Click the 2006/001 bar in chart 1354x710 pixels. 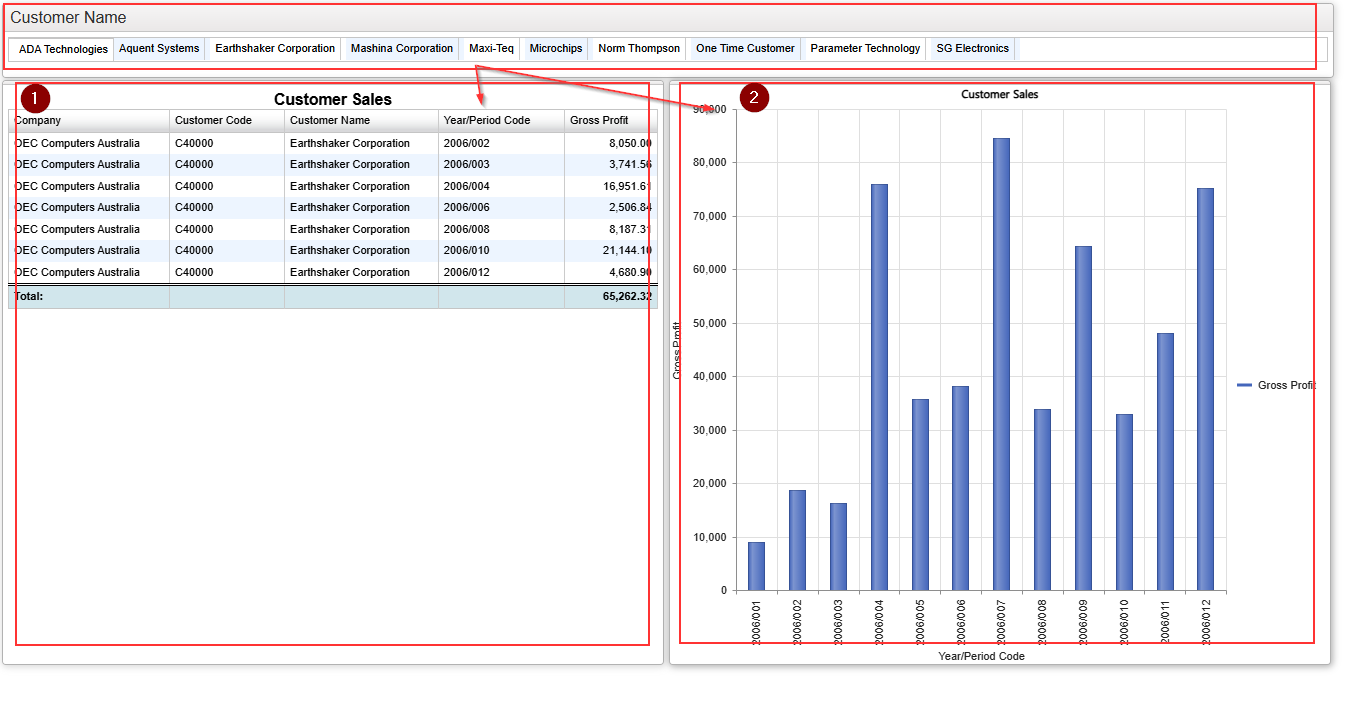coord(756,566)
